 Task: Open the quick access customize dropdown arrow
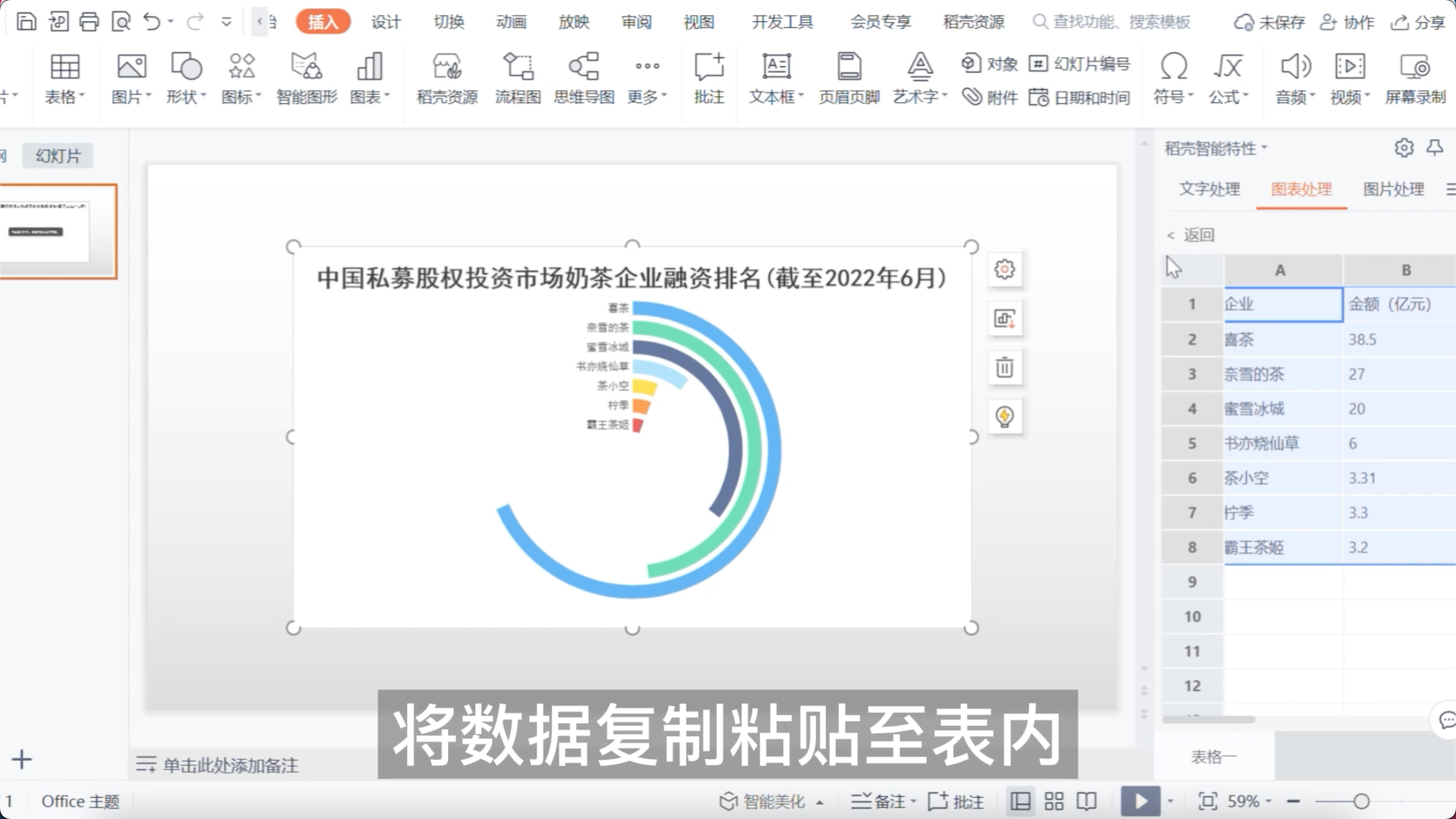226,22
